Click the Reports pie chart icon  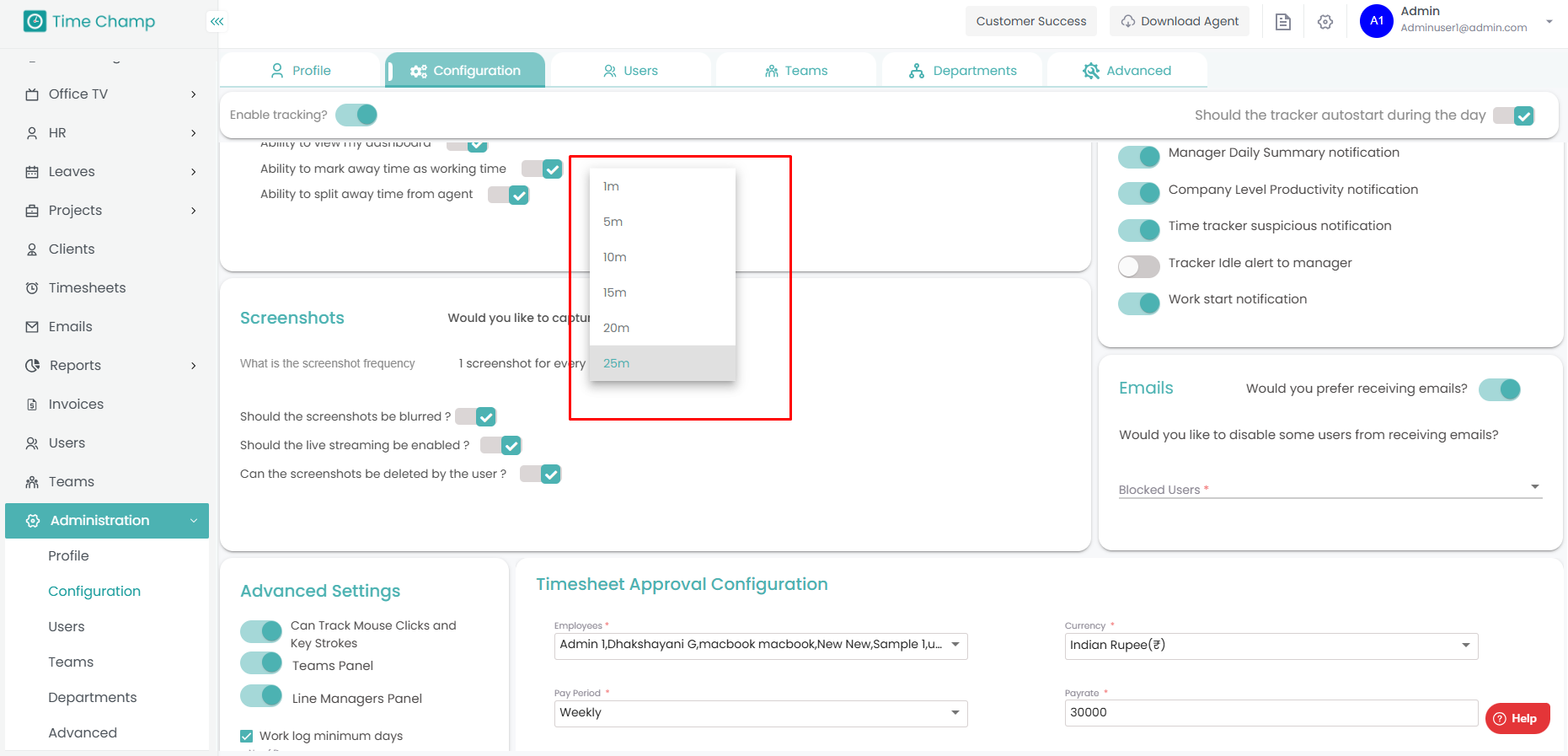pos(32,366)
